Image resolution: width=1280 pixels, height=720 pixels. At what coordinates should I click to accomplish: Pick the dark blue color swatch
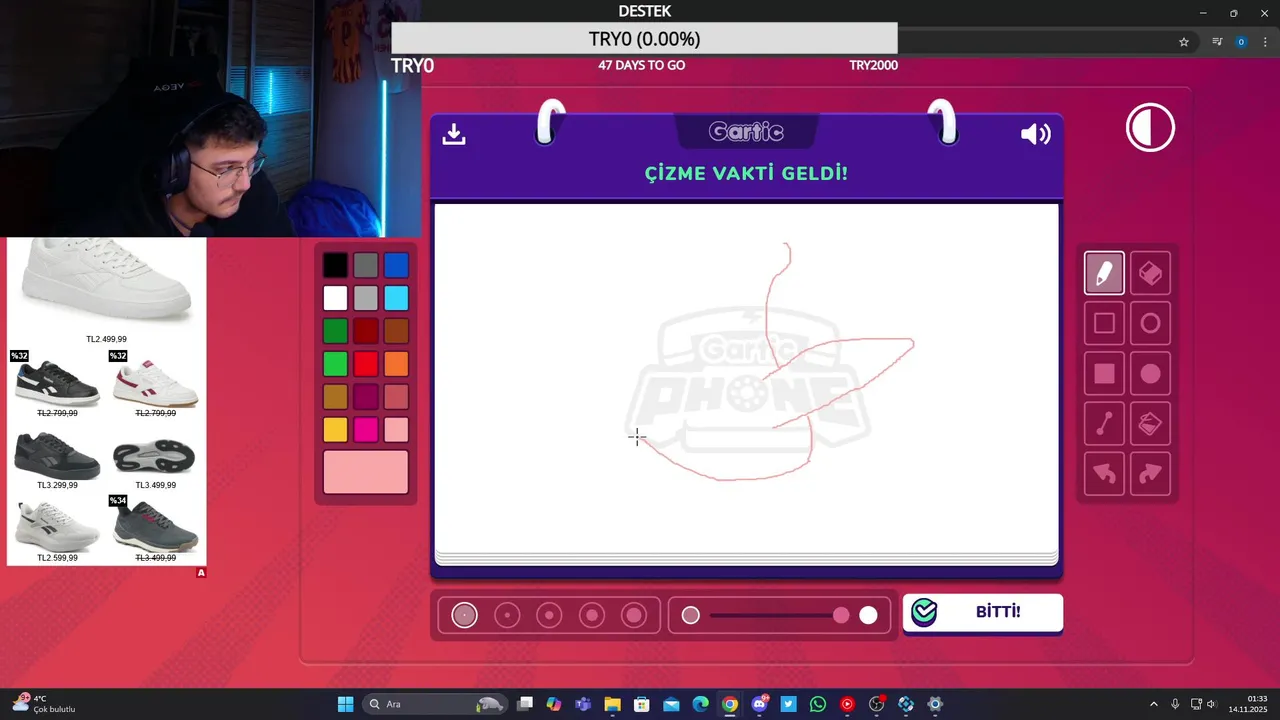point(397,265)
